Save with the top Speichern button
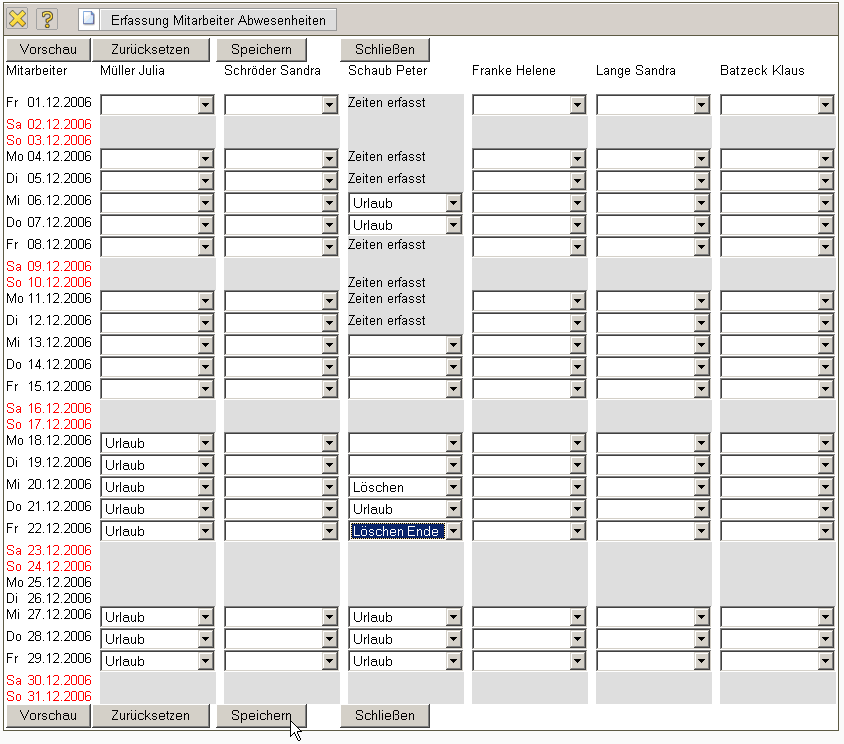844x744 pixels. (261, 49)
